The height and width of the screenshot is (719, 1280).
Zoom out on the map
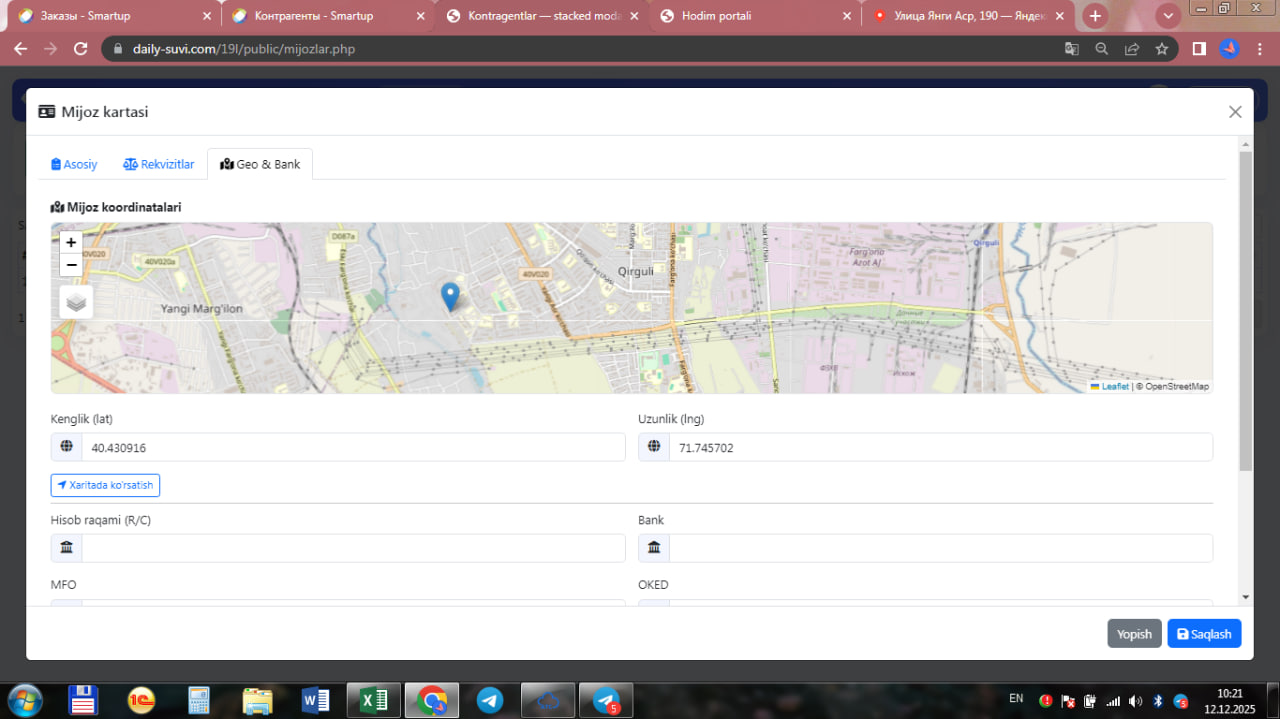point(71,265)
